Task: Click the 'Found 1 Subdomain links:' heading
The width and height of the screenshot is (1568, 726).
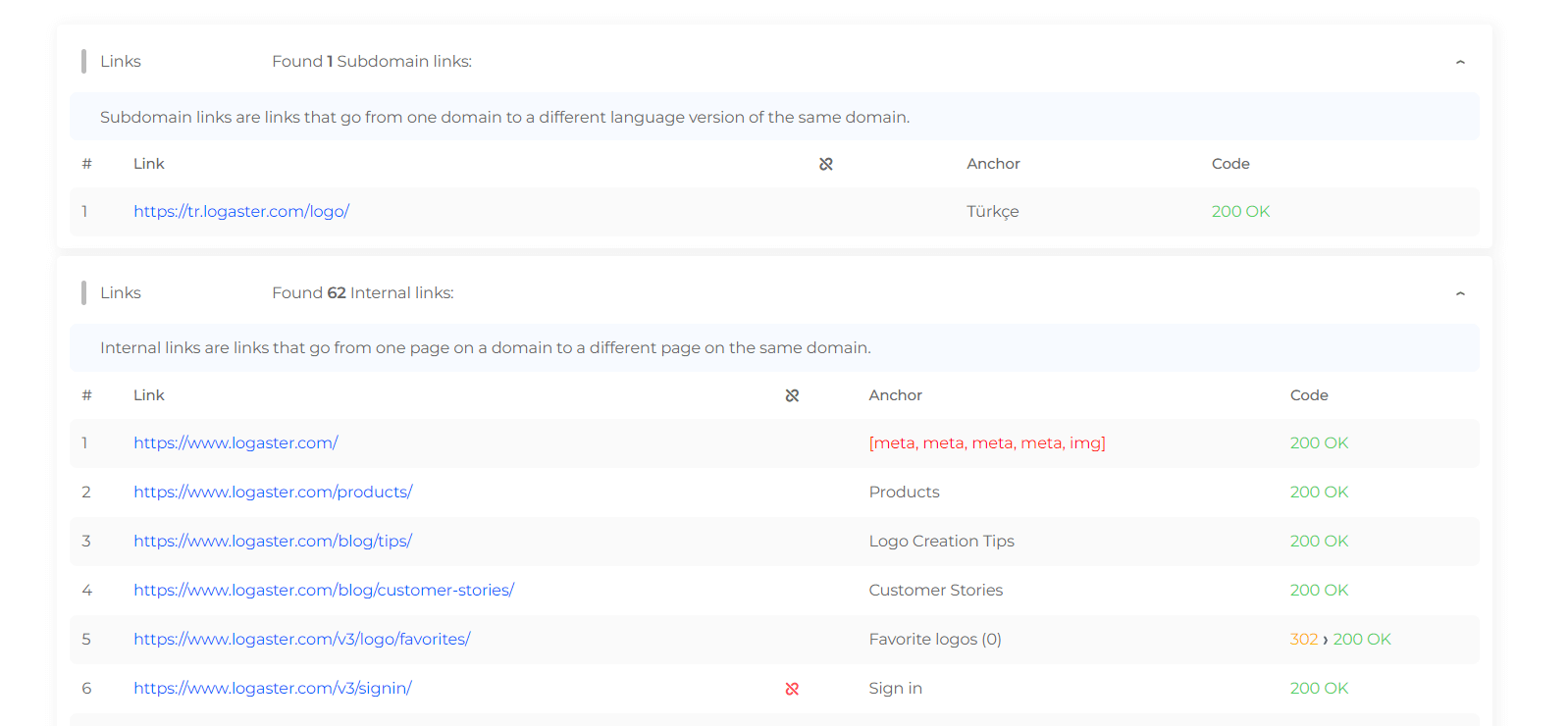Action: tap(372, 61)
